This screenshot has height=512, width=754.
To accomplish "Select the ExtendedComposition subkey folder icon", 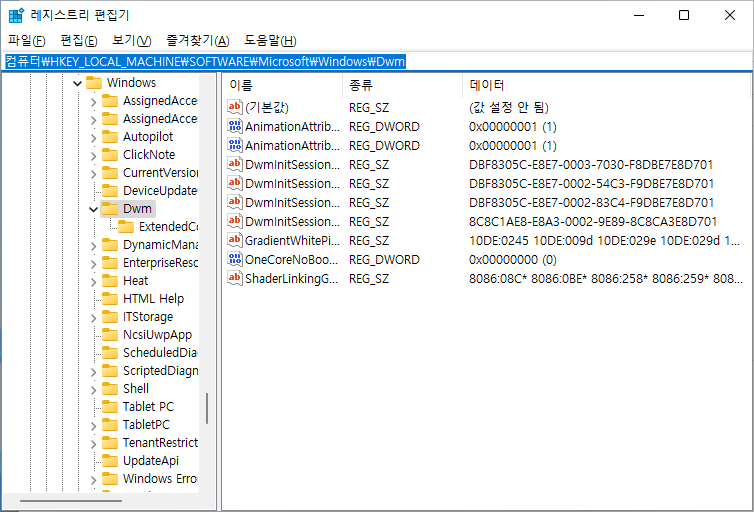I will click(x=126, y=226).
